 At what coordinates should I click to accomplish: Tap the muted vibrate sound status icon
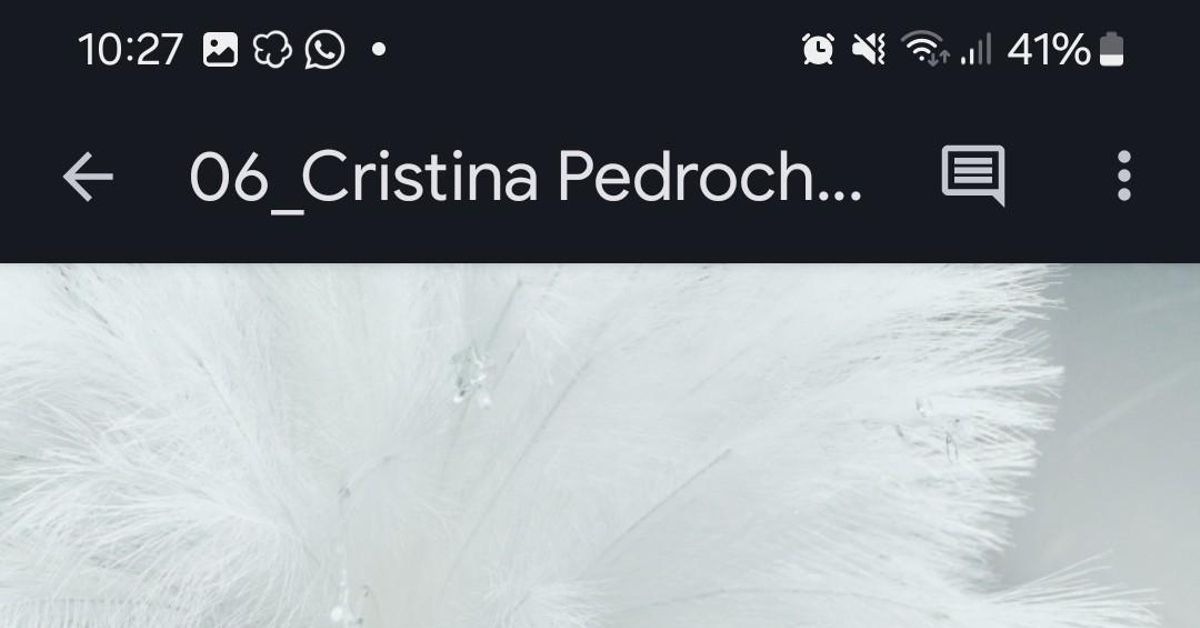pyautogui.click(x=868, y=49)
